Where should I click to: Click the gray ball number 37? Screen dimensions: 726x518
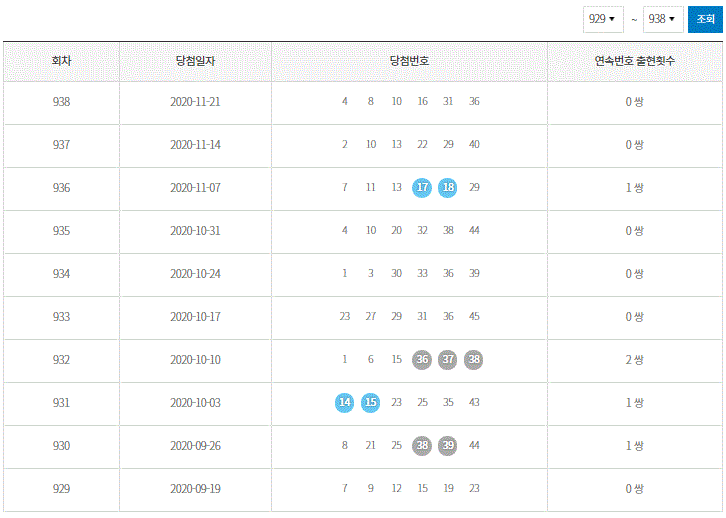448,360
